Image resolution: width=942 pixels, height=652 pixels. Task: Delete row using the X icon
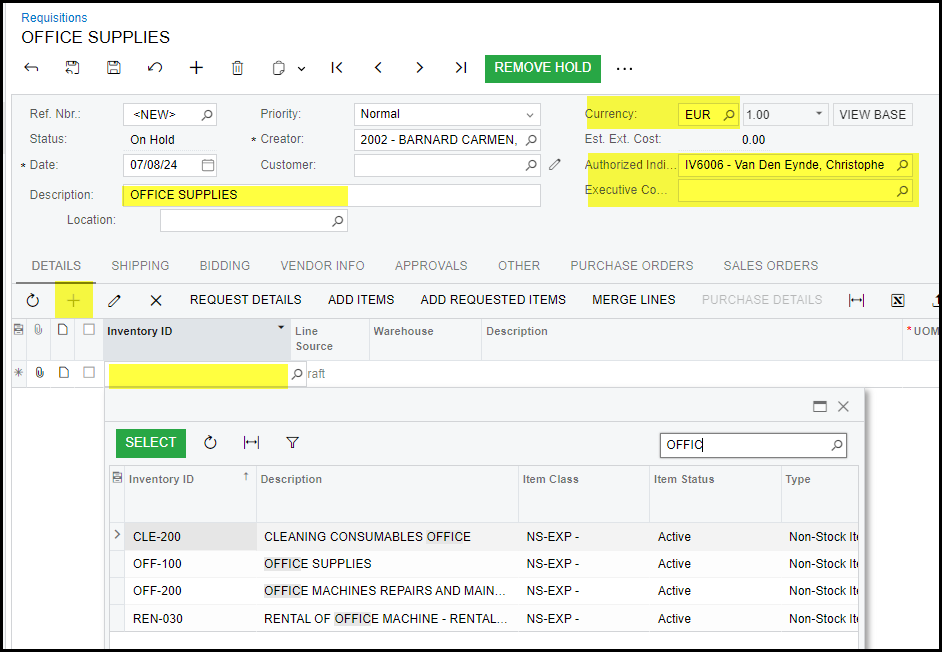point(156,300)
